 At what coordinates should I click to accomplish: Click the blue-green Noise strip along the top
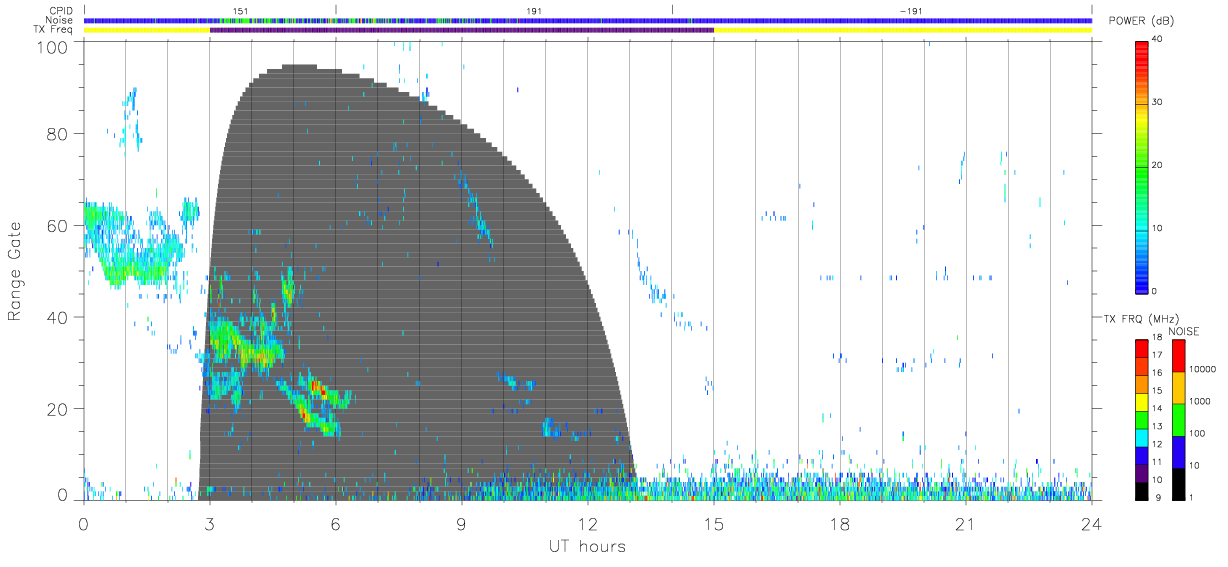588,20
